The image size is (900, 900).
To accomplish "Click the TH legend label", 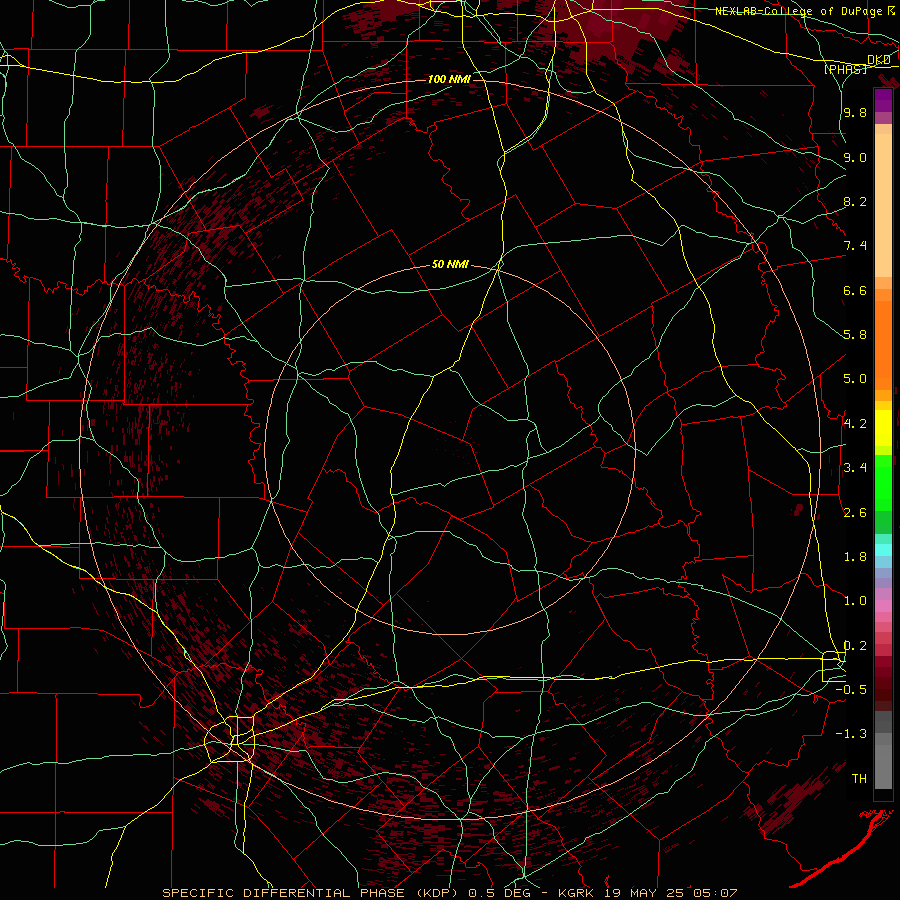I will (x=859, y=779).
